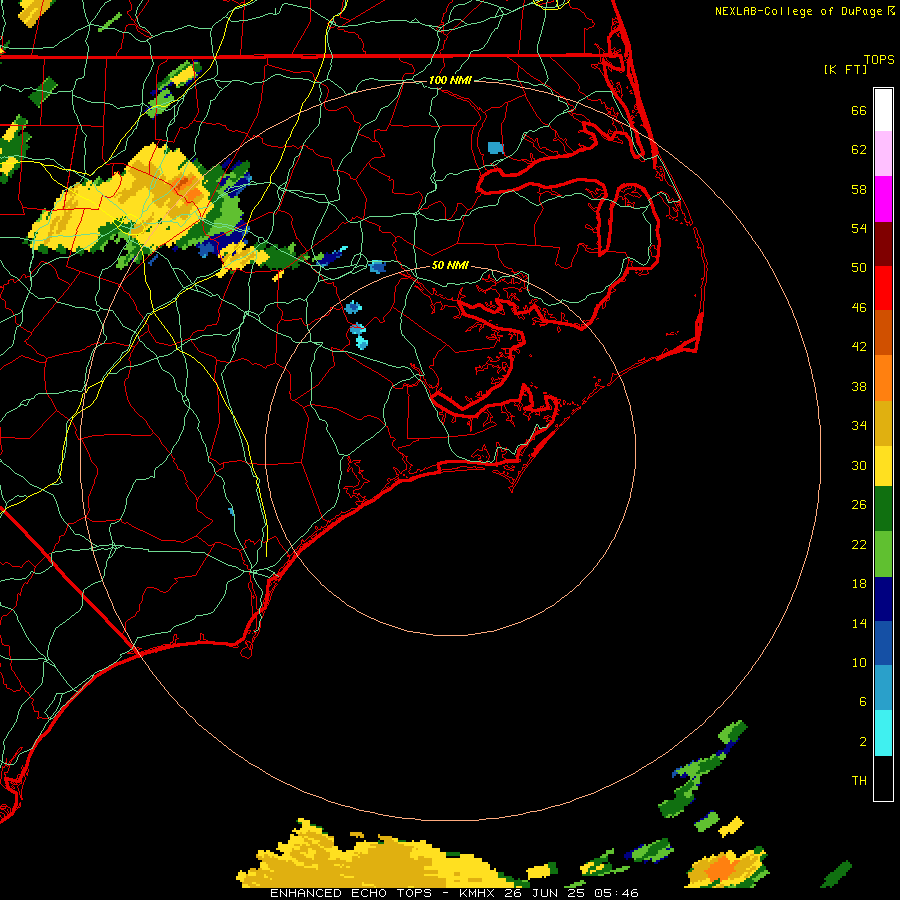Click the gold legend swatch above yellow
Screen dimensions: 900x900
[x=883, y=424]
